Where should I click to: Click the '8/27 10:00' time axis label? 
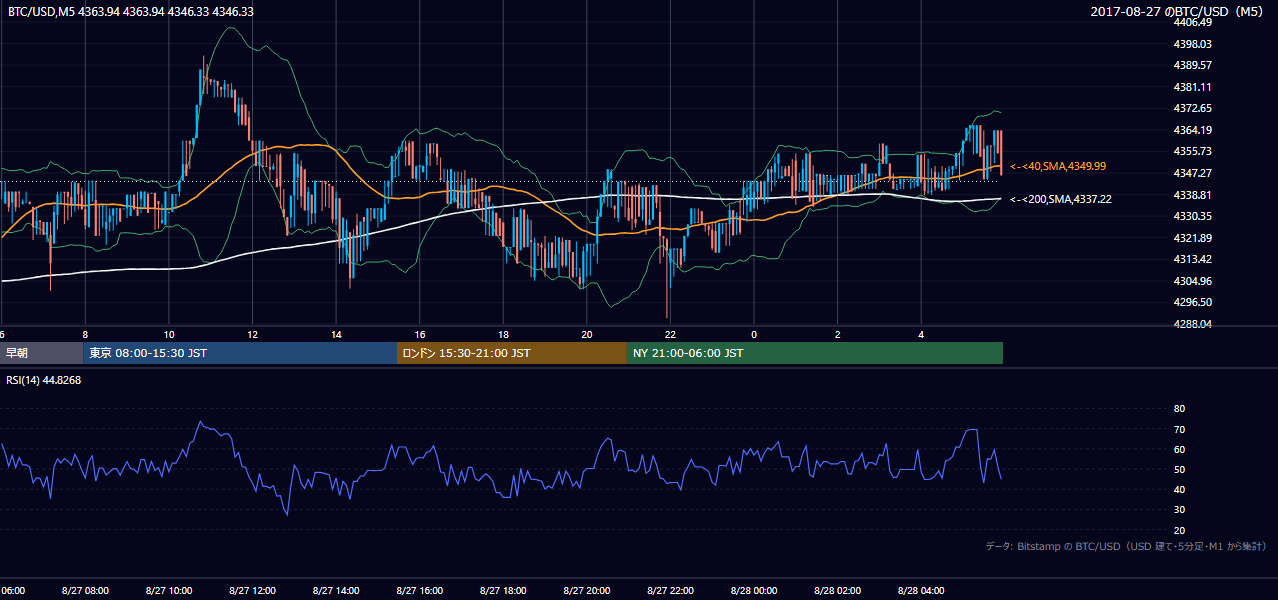pyautogui.click(x=169, y=591)
